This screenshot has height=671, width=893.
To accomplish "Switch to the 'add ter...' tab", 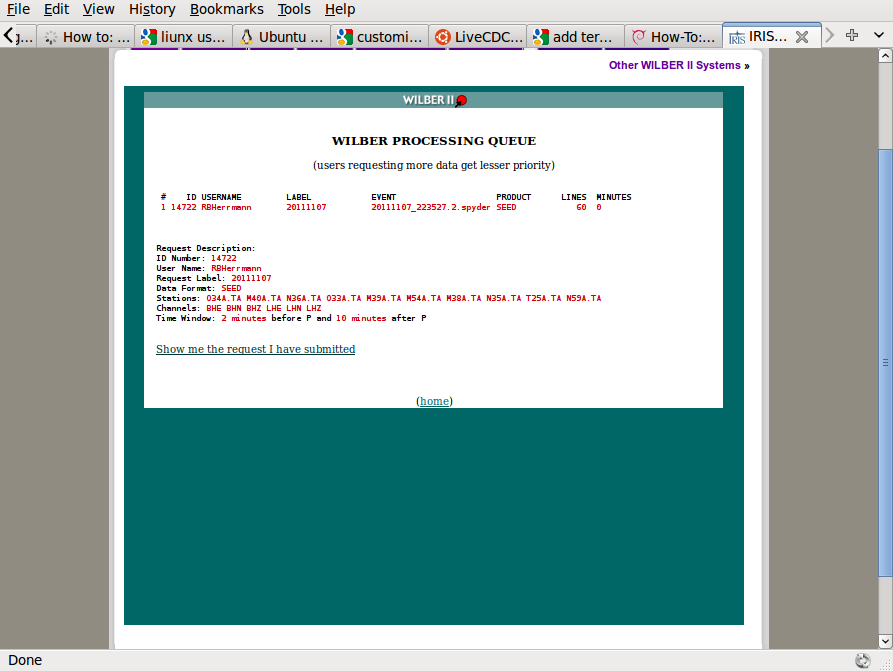I will point(576,37).
